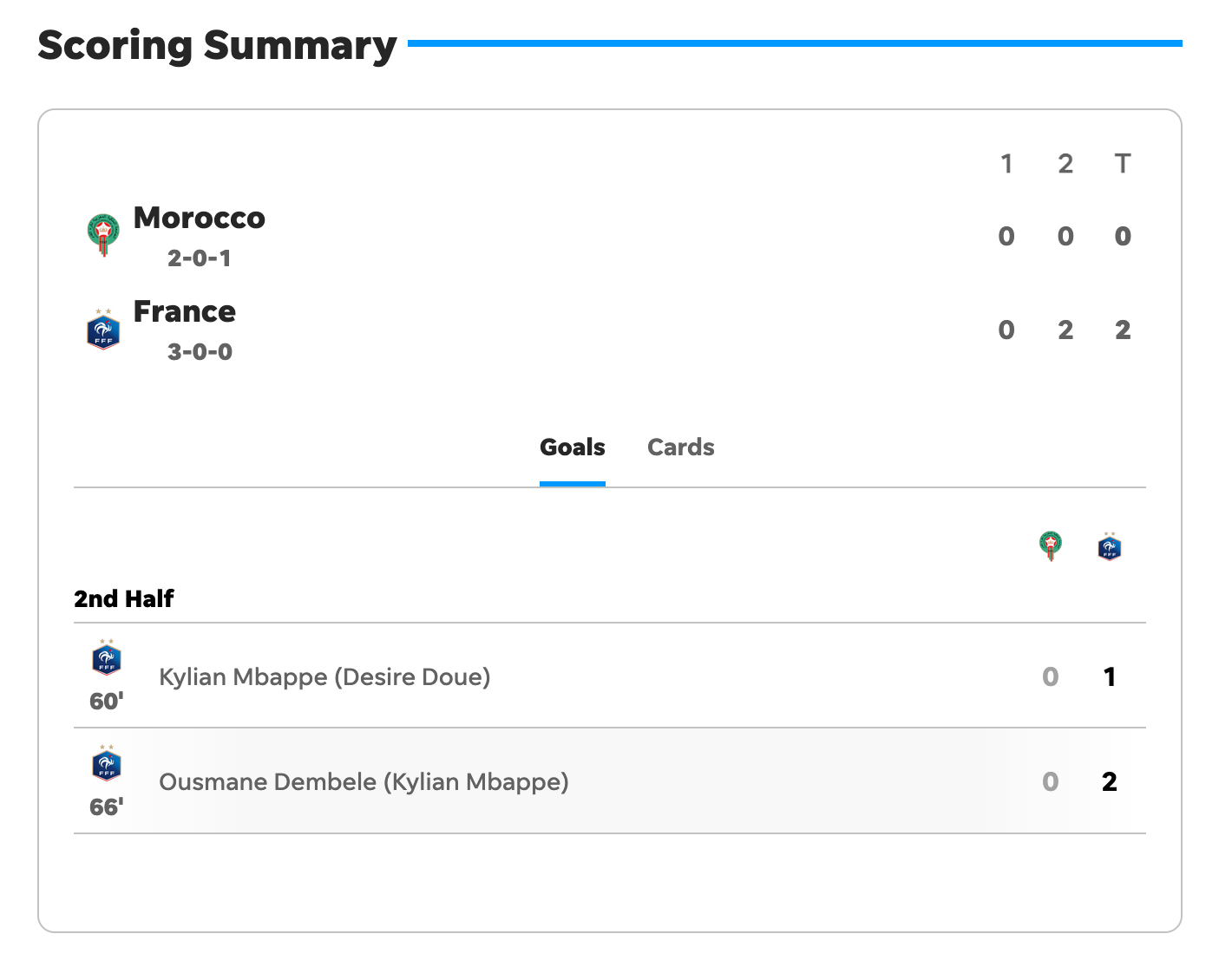This screenshot has height=973, width=1232.
Task: Click France's 3-0-0 record
Action: pyautogui.click(x=200, y=352)
